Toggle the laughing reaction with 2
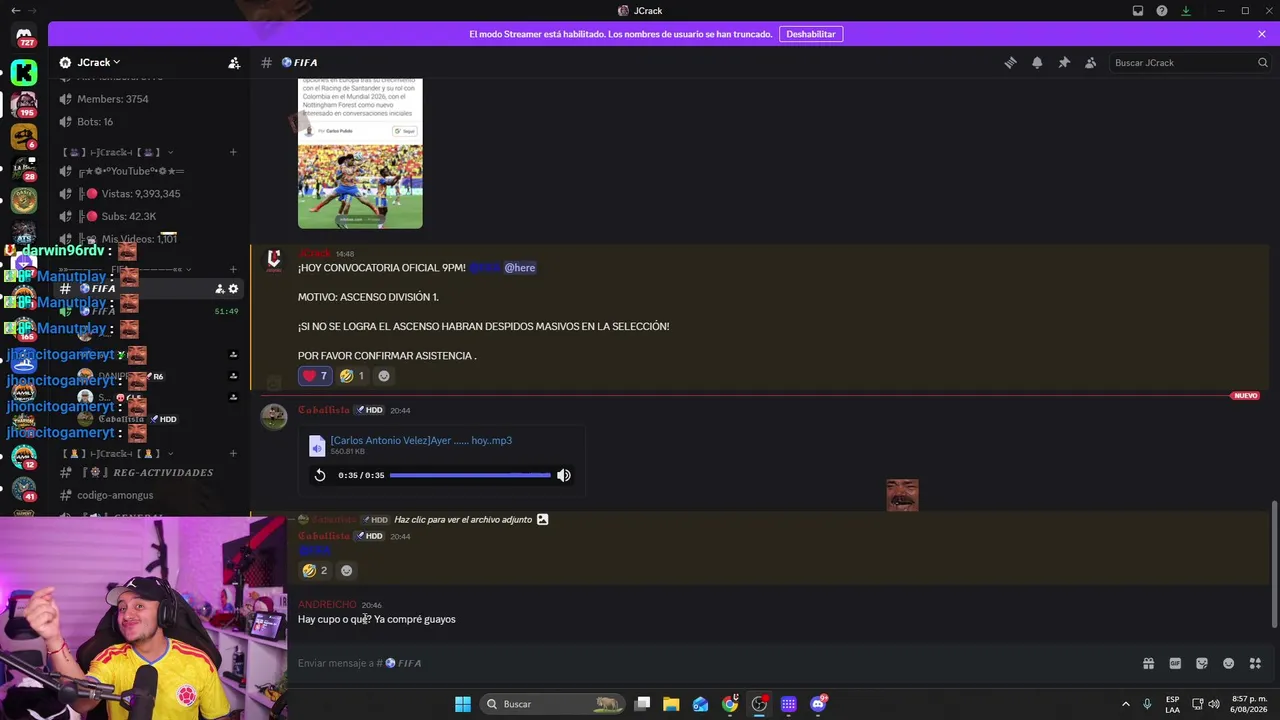The height and width of the screenshot is (720, 1280). tap(315, 570)
